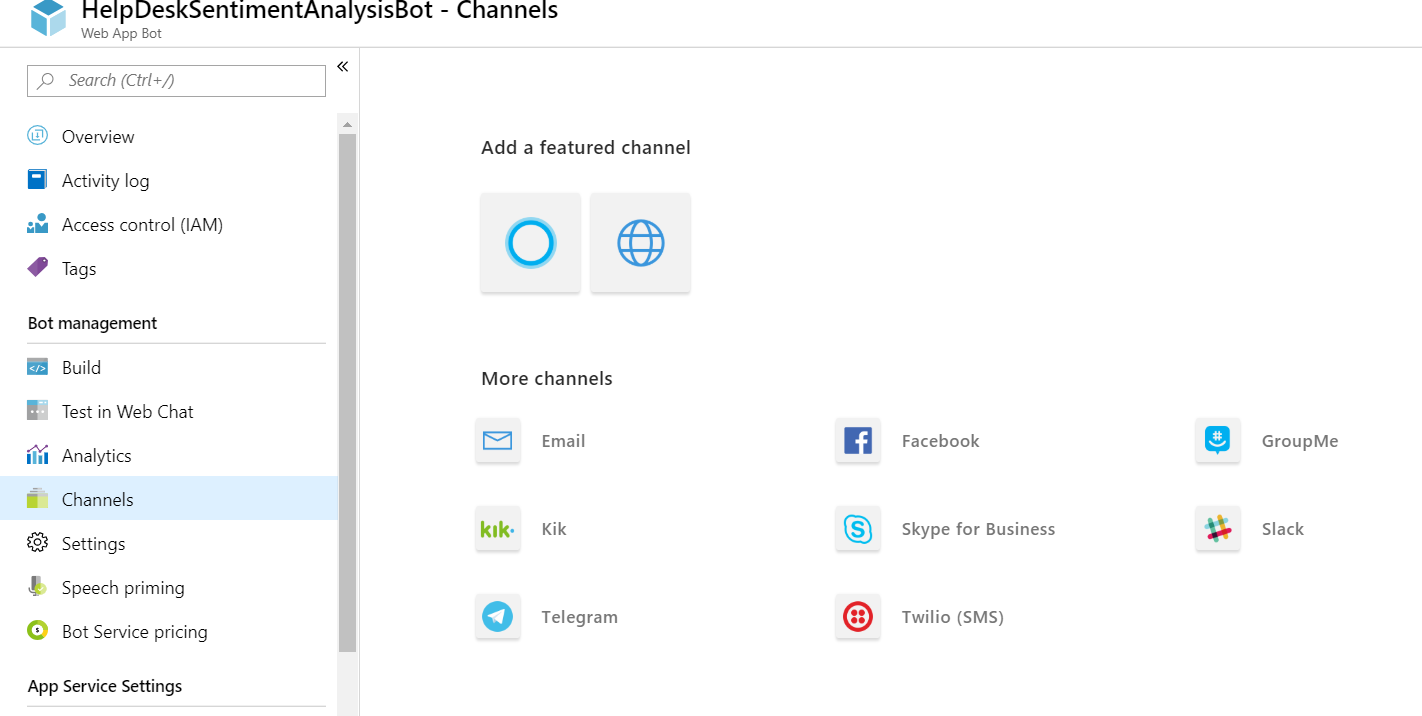Click the HelpDeskSentimentAnalysisBot - Channels title

[320, 11]
